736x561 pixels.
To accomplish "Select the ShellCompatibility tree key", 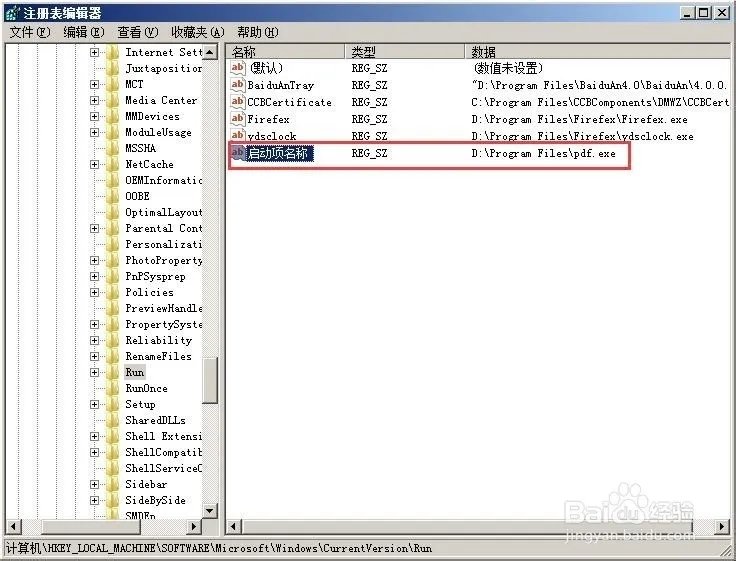I will [x=163, y=452].
